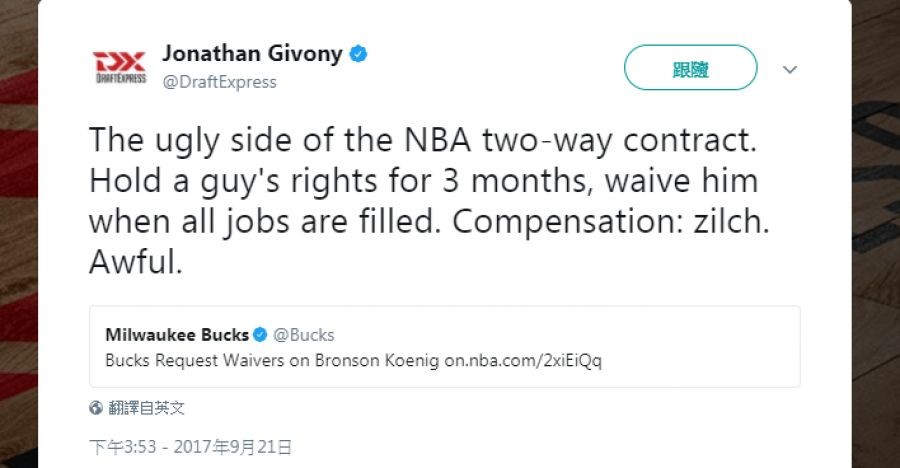Screen dimensions: 900x468
Task: Click the @DraftExpress handle
Action: [219, 82]
